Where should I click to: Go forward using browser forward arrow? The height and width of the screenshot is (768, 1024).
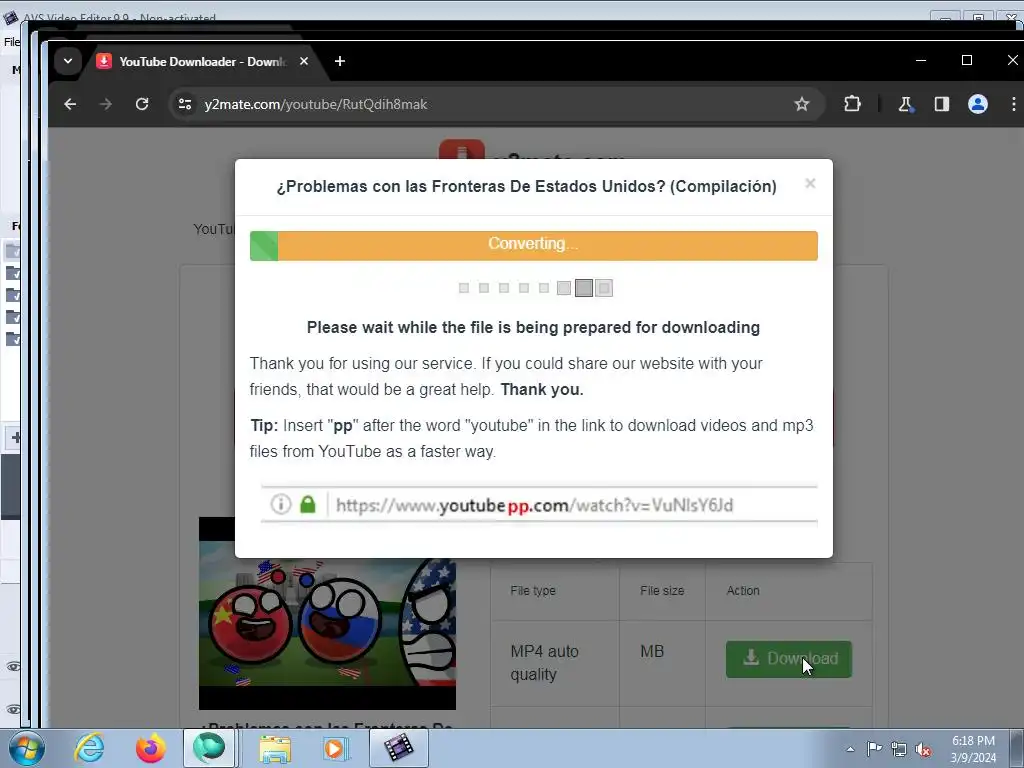(x=106, y=104)
